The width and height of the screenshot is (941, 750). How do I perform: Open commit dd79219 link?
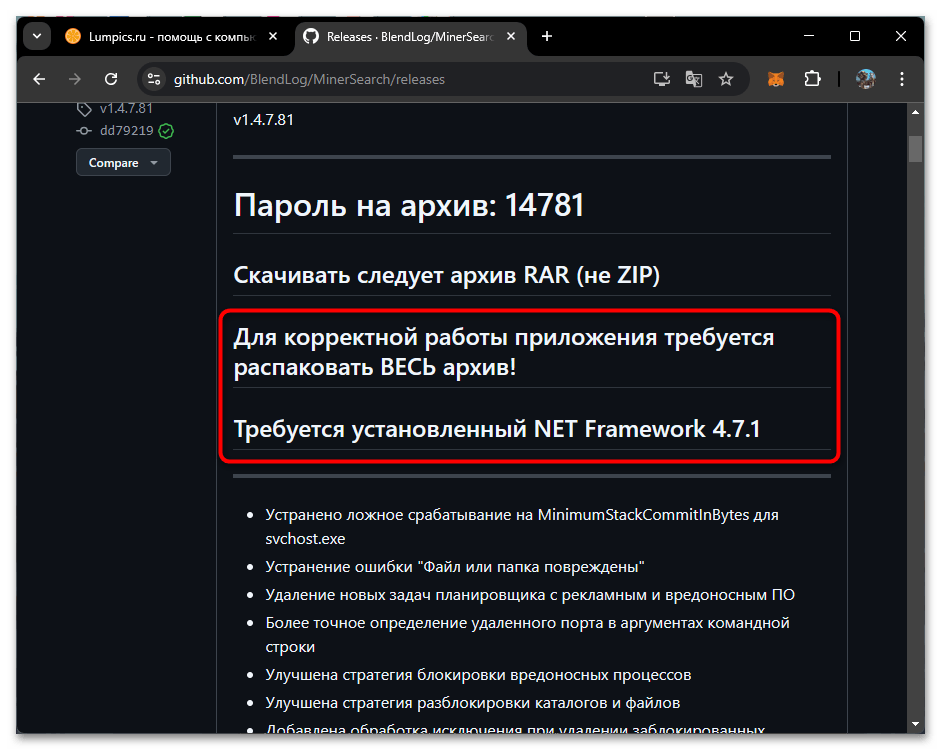click(127, 131)
